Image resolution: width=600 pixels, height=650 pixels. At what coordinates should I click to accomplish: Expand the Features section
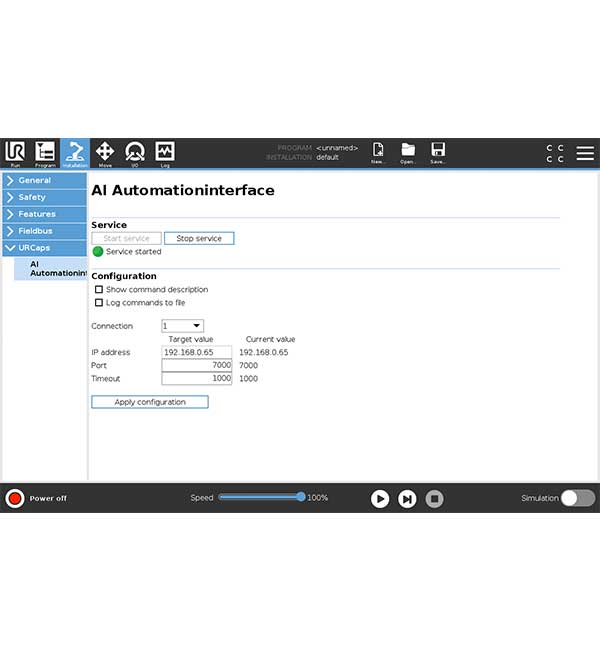point(45,214)
